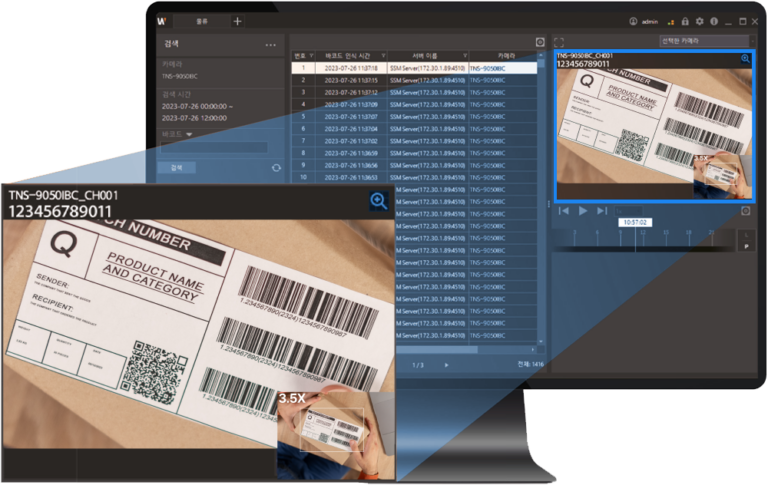
Task: Add a new tab with the plus icon
Action: (x=238, y=21)
